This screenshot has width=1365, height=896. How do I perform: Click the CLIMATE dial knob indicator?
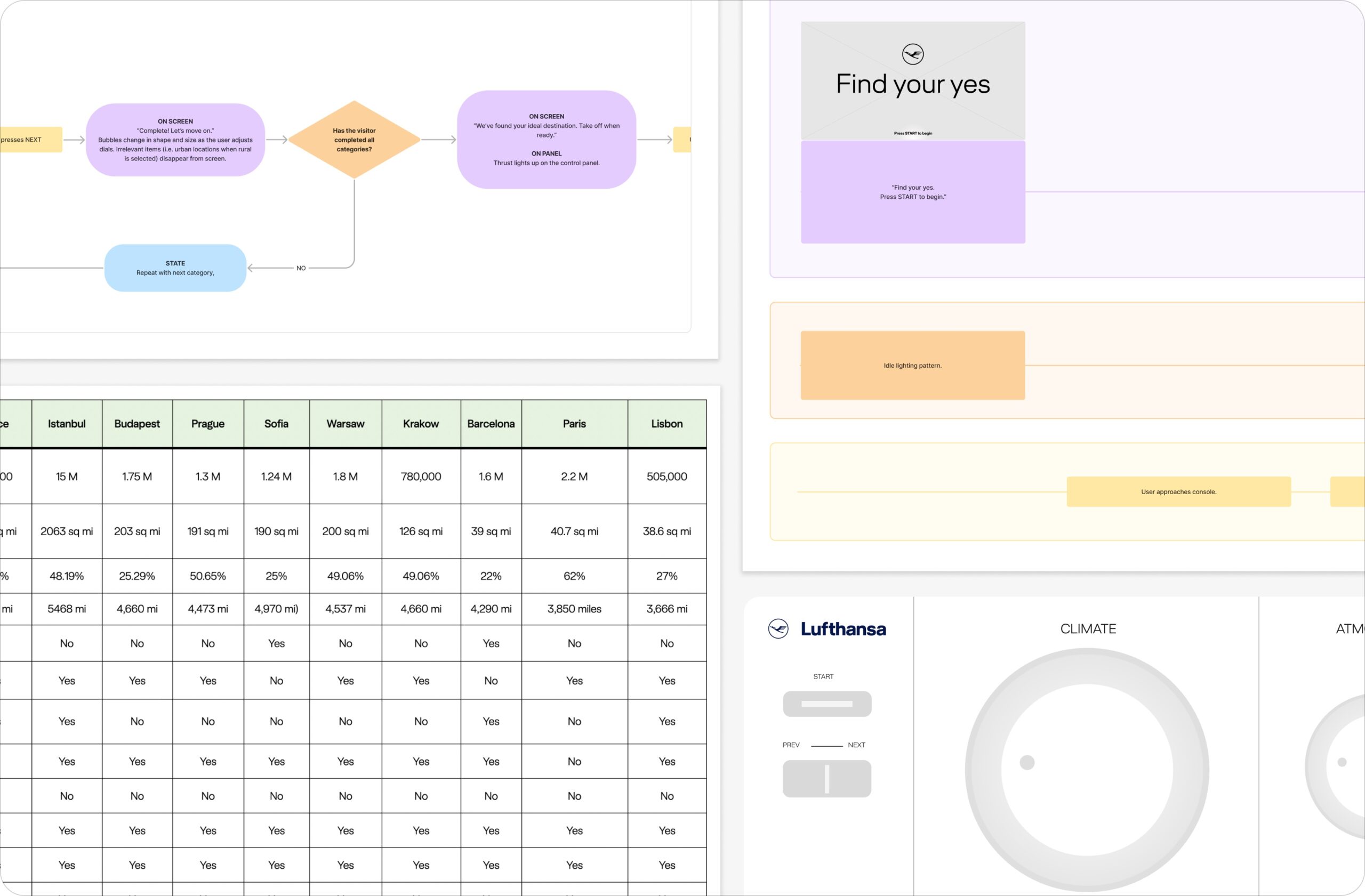click(x=1026, y=762)
